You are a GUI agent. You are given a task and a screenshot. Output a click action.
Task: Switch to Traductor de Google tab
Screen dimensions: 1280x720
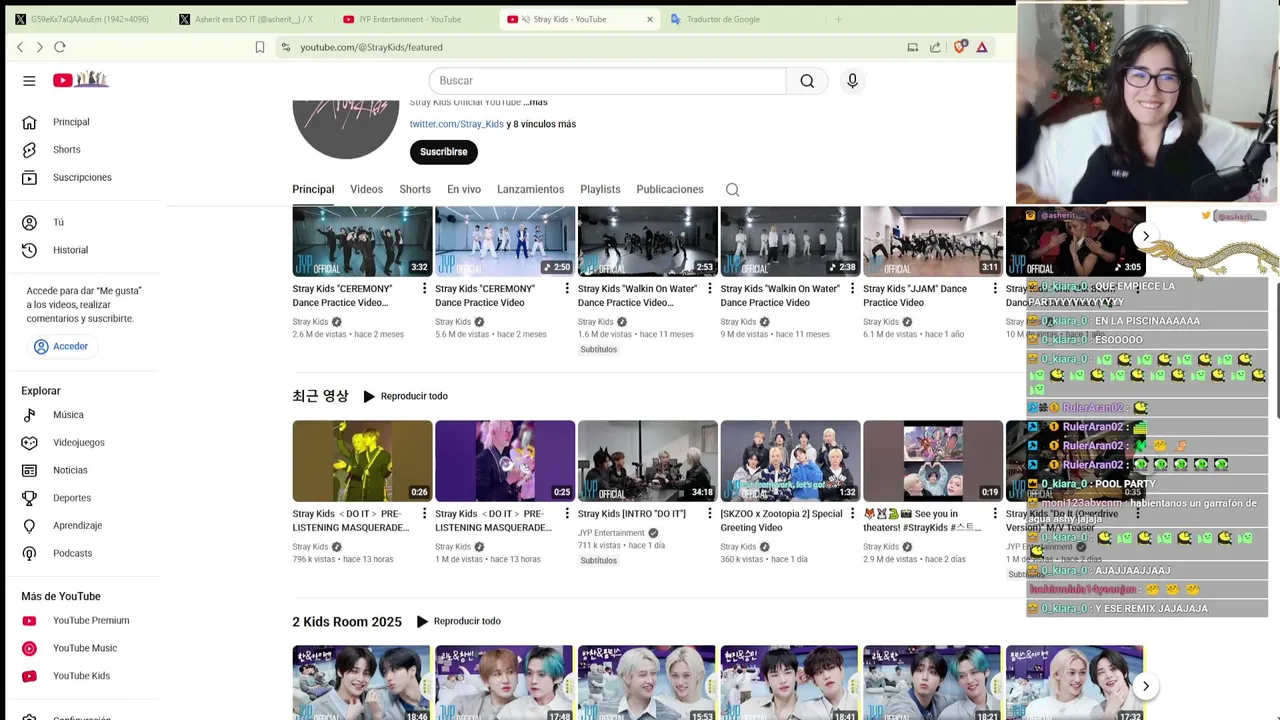[x=723, y=19]
